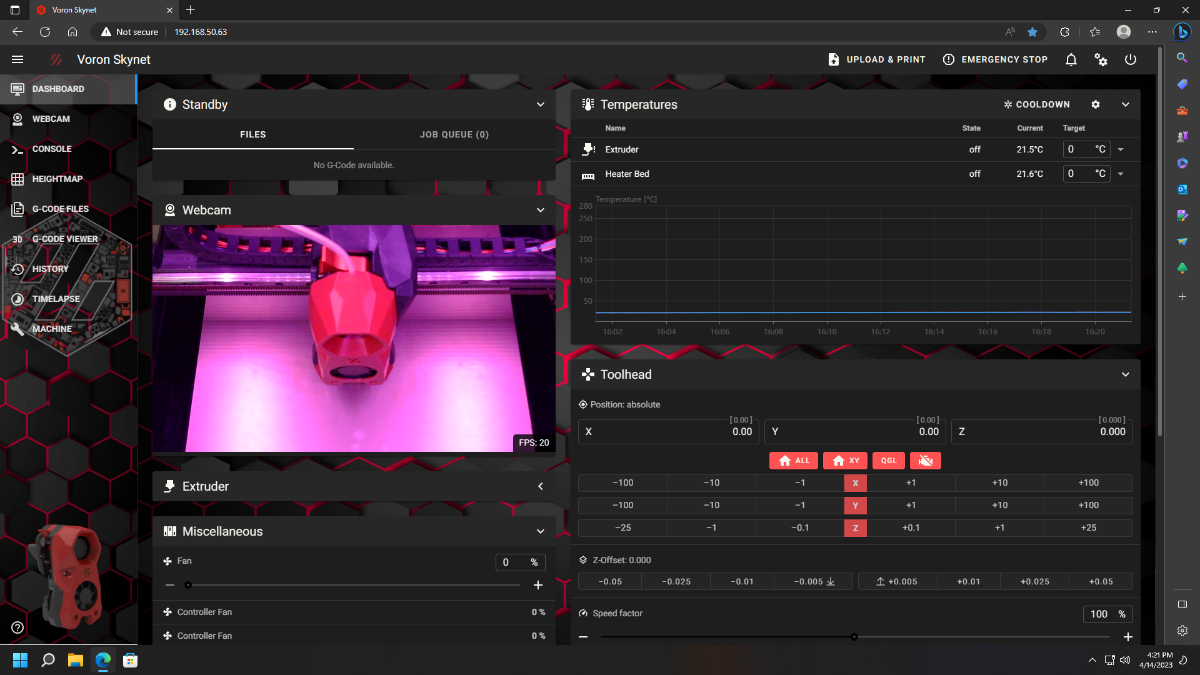Open Extruder temperature presets dropdown
1200x675 pixels.
pos(1120,150)
